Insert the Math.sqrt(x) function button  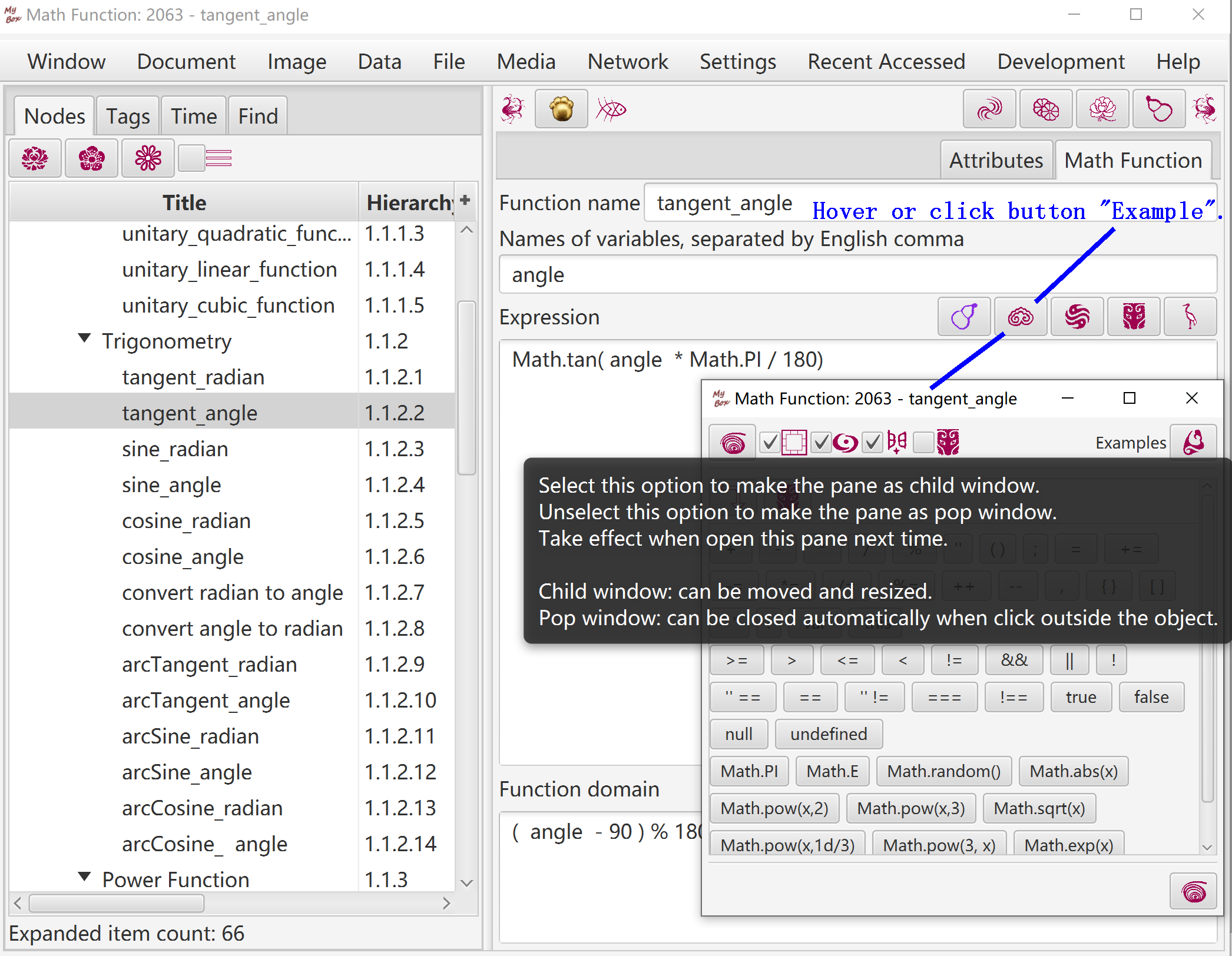coord(1039,808)
